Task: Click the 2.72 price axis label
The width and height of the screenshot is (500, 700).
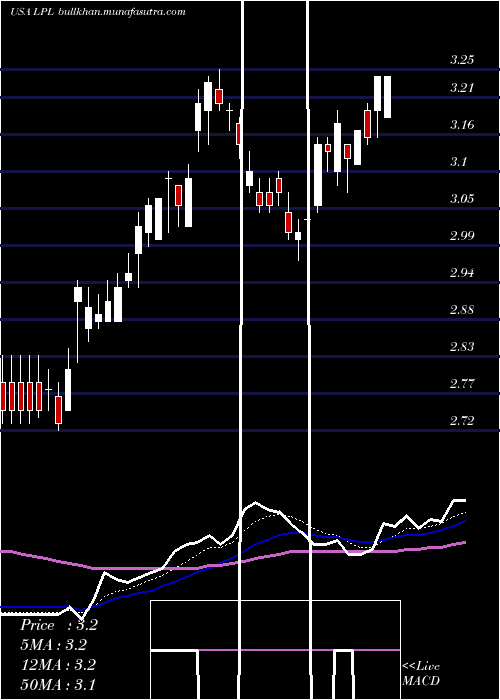Action: tap(462, 421)
